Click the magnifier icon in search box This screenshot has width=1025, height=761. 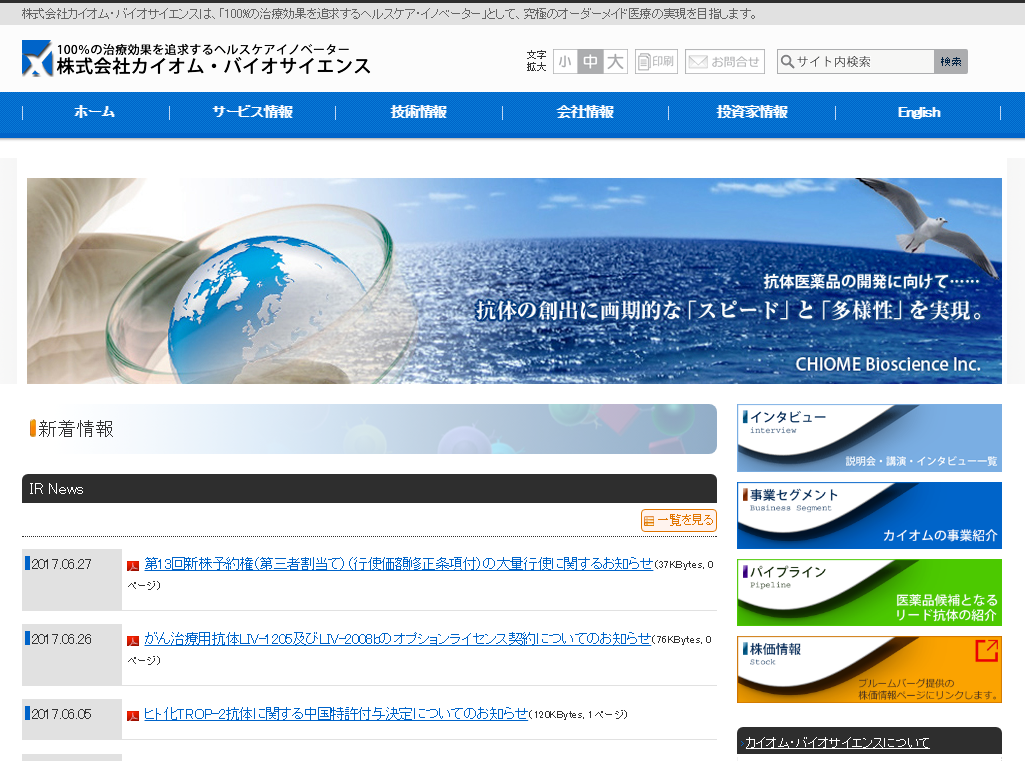click(787, 61)
